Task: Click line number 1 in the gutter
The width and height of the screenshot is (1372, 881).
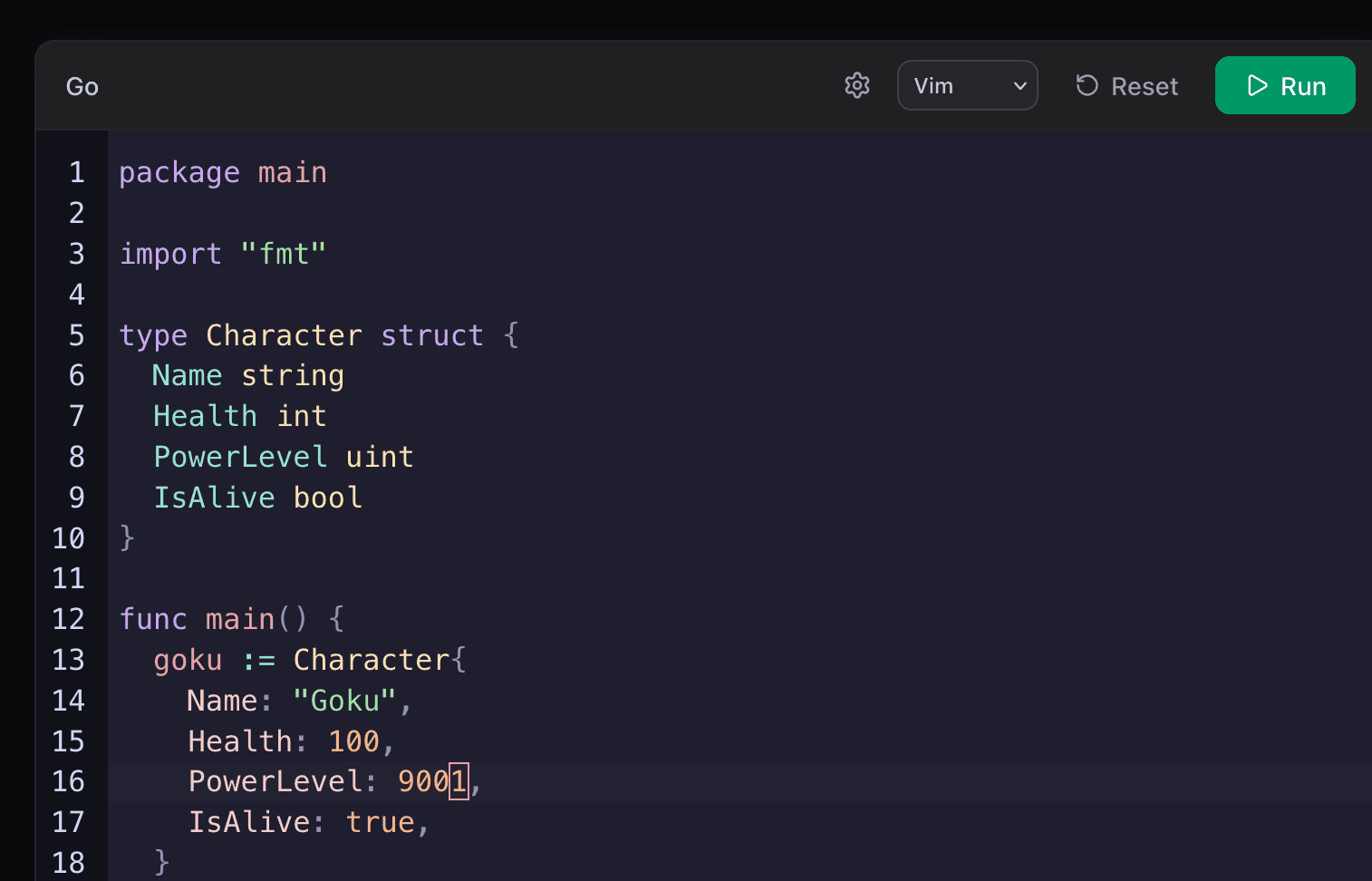Action: (x=76, y=172)
